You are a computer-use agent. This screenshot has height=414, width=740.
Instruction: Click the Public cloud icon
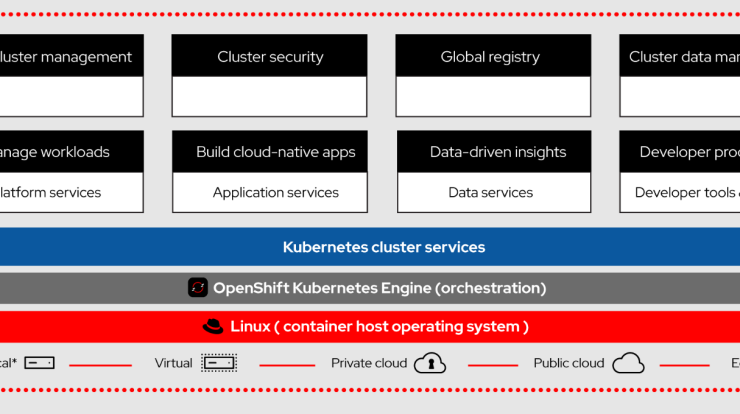628,363
